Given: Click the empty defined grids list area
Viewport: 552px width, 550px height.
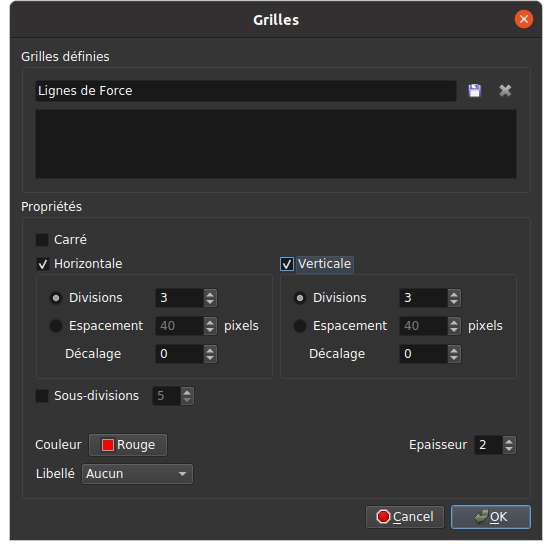Looking at the screenshot, I should coord(276,144).
